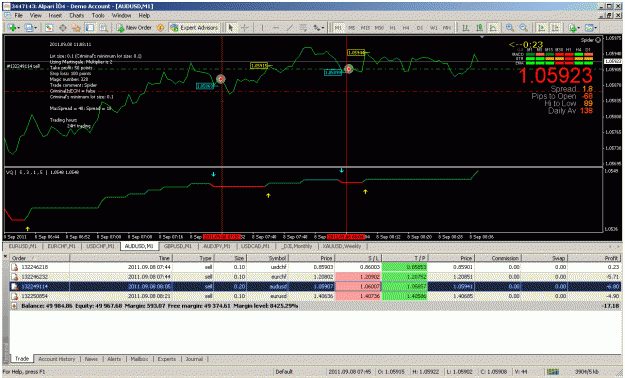Toggle the Data Window crosshair-circle icon
This screenshot has height=378, width=625.
63,28
